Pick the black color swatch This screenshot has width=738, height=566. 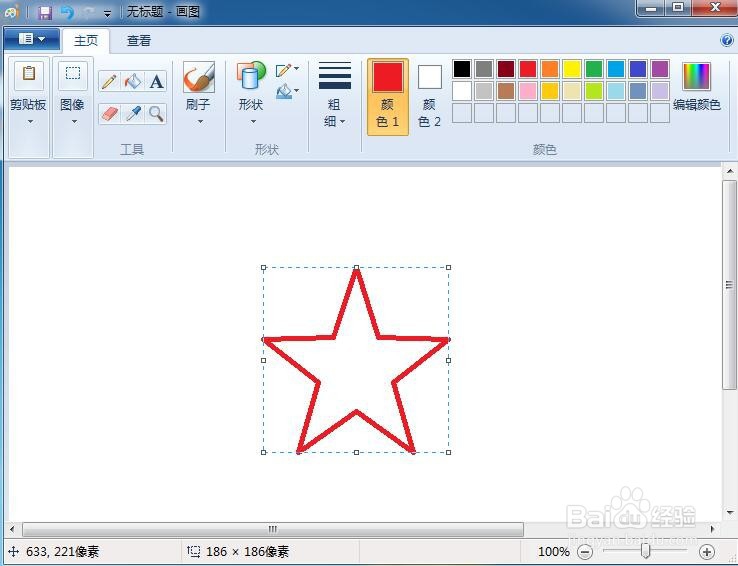pos(462,69)
